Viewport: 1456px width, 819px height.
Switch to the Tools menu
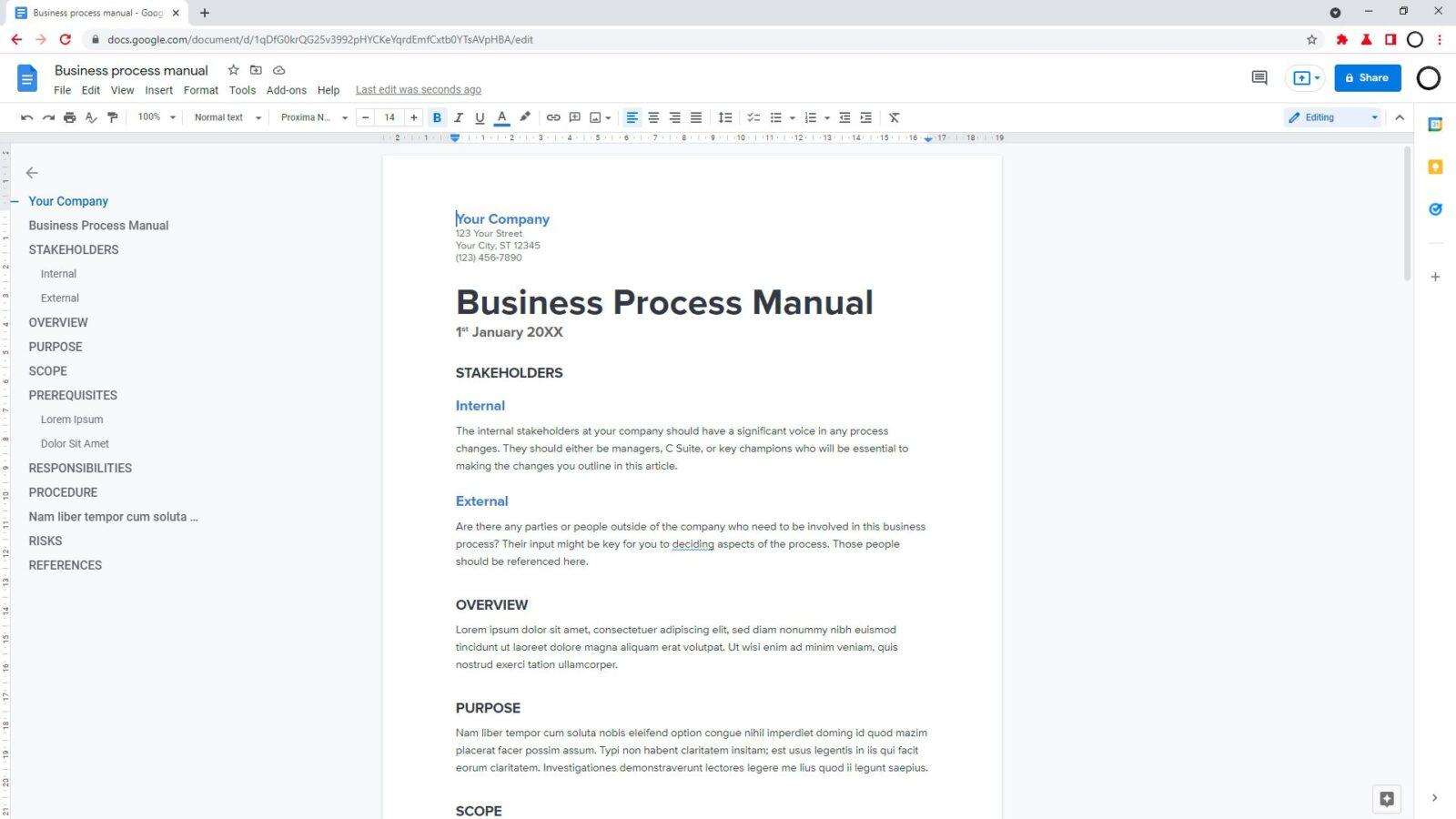tap(242, 90)
